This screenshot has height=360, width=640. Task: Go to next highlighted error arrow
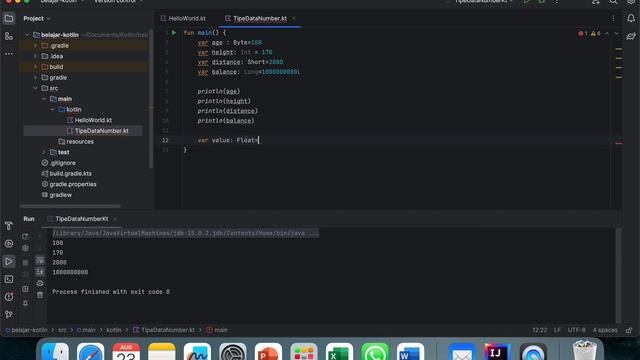tap(617, 33)
